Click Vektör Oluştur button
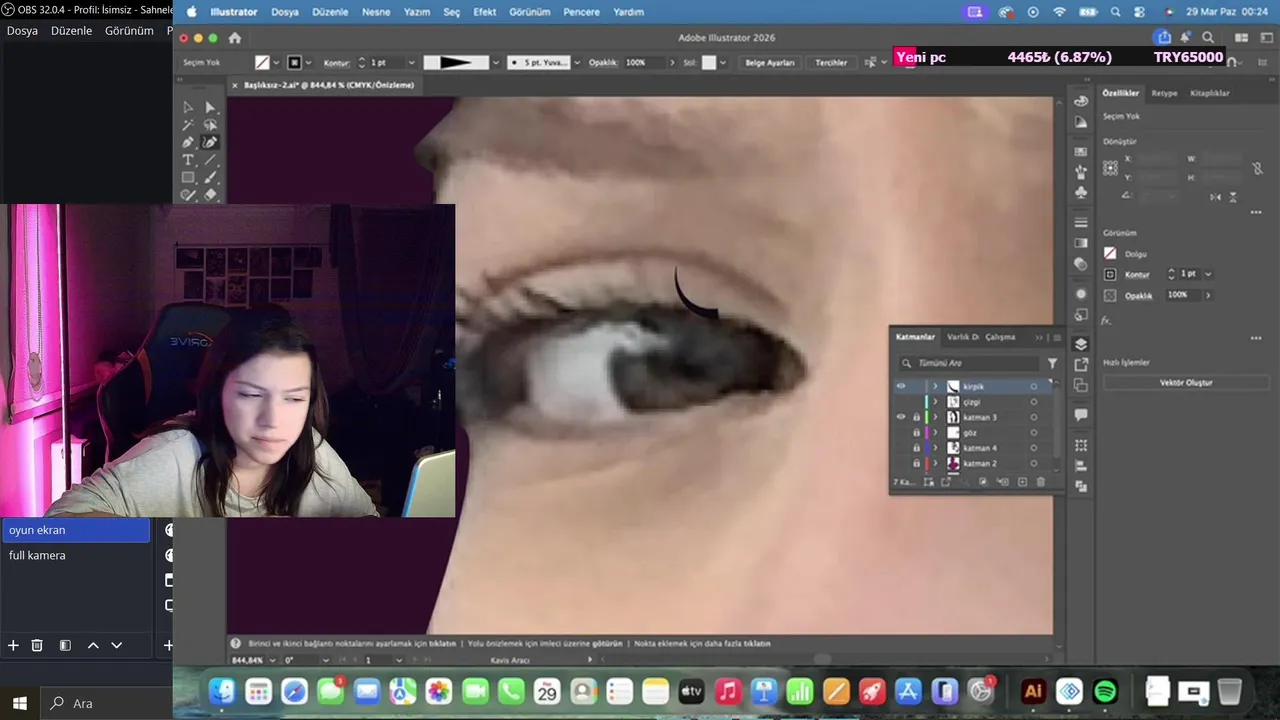The image size is (1280, 720). [x=1185, y=383]
